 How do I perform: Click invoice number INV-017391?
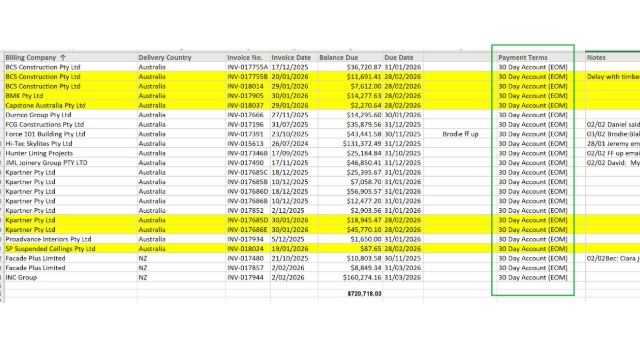[245, 134]
